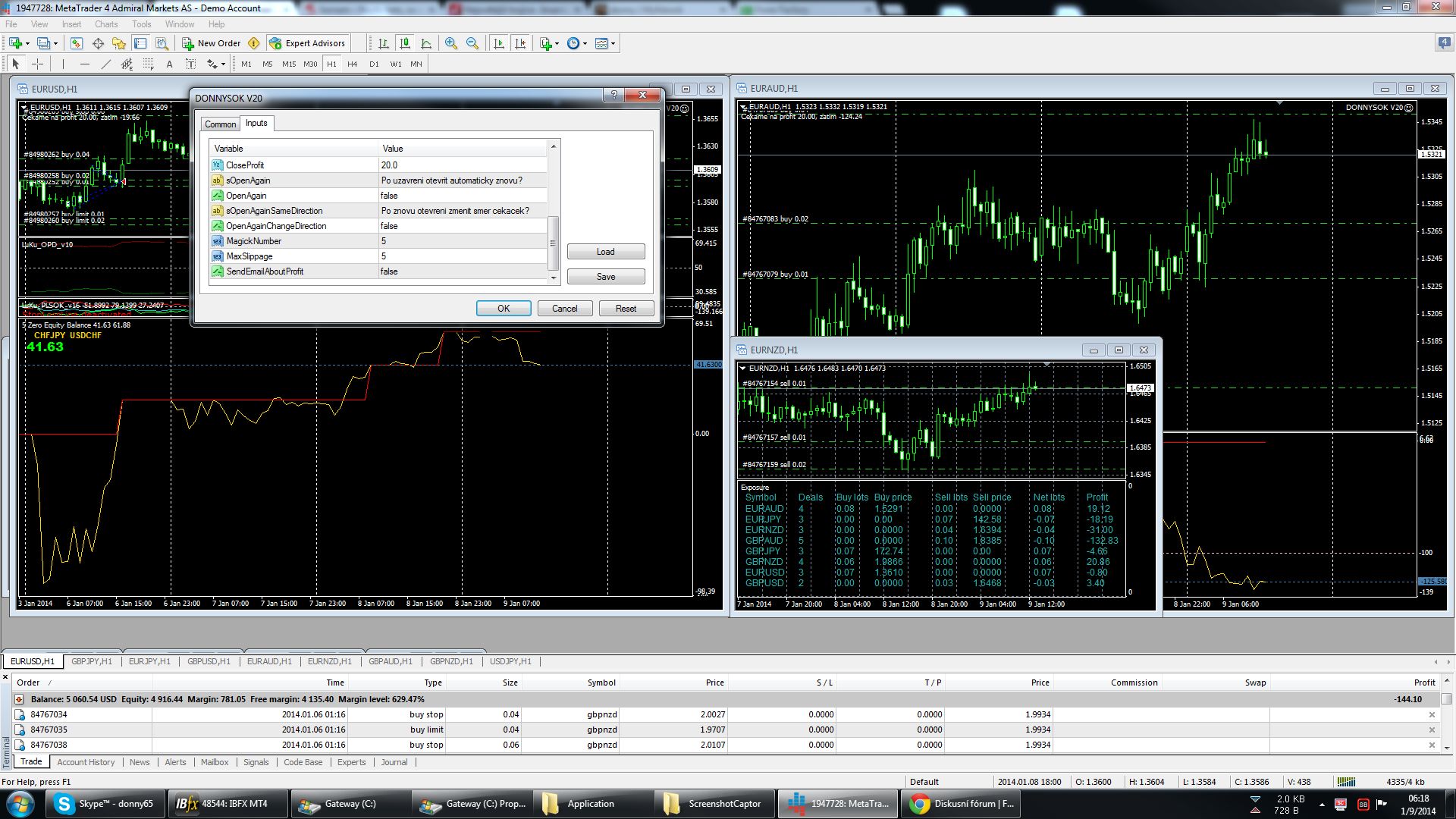Switch to the Common tab in dialog

(221, 124)
